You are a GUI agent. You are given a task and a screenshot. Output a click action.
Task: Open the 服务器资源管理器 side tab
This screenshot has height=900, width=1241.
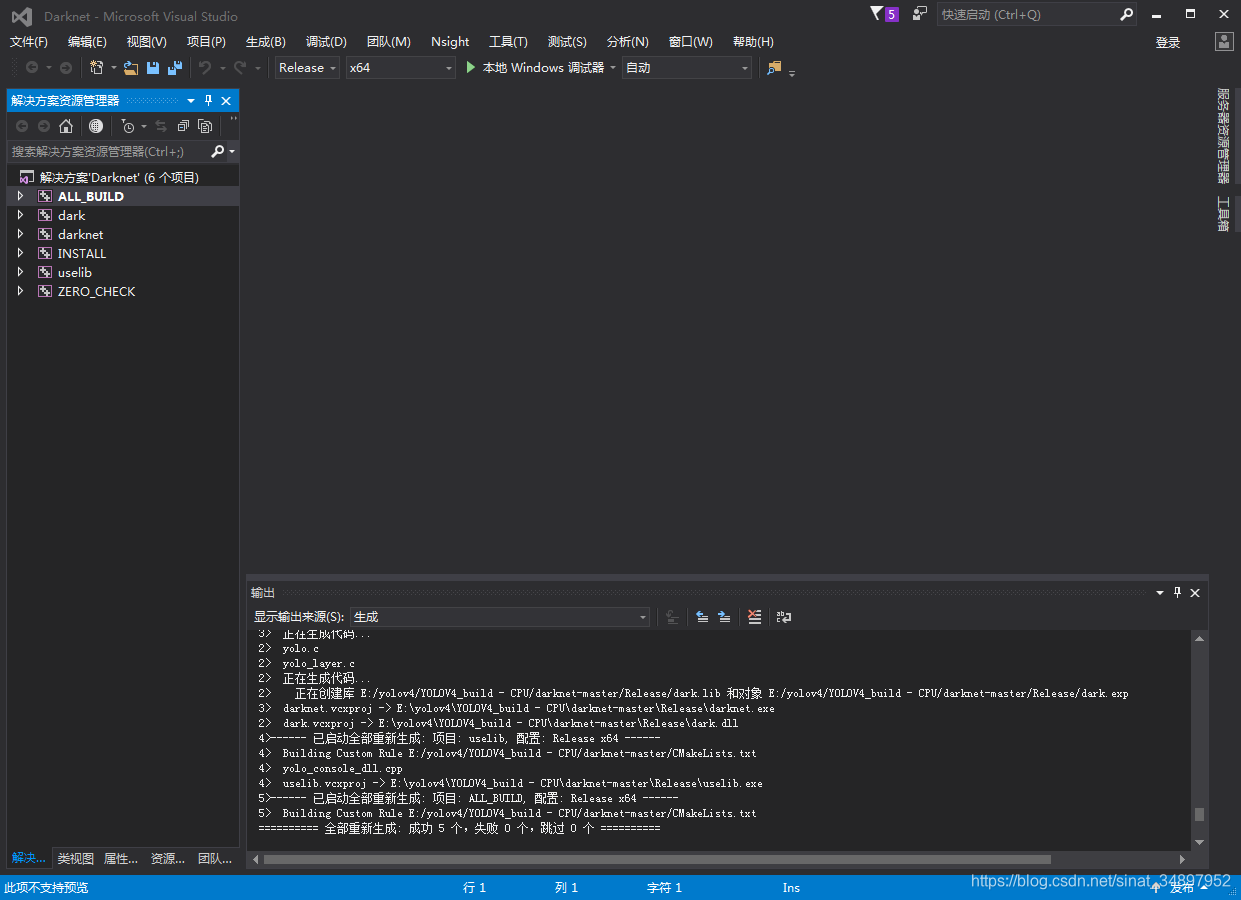click(x=1223, y=136)
